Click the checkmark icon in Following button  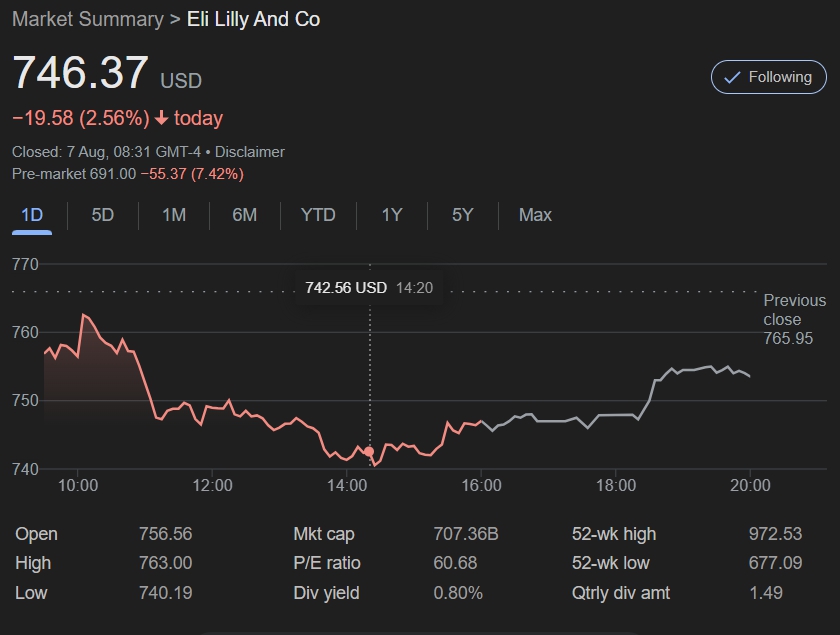732,78
